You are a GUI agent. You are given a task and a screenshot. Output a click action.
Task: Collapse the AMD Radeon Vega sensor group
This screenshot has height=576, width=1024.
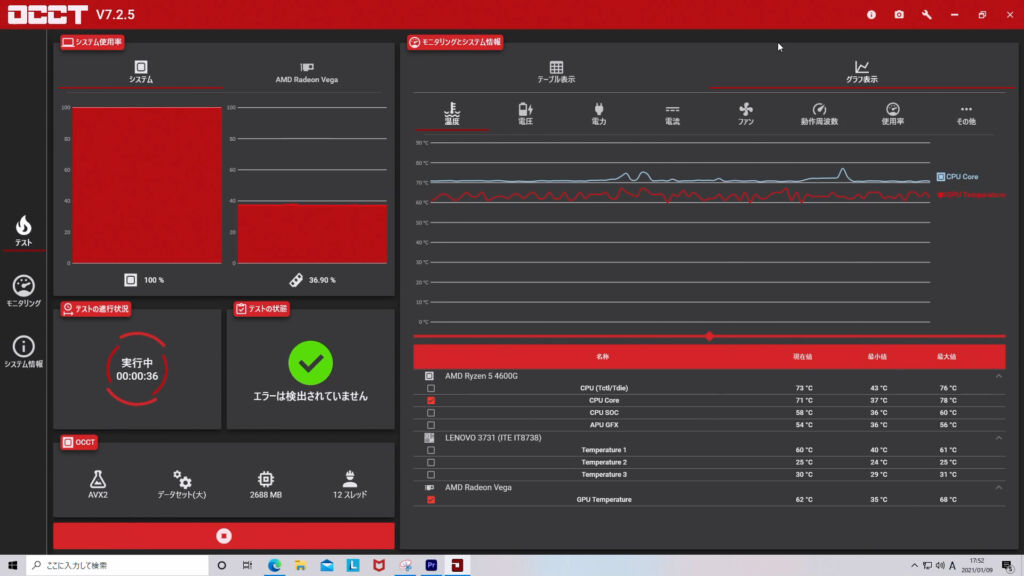click(999, 487)
